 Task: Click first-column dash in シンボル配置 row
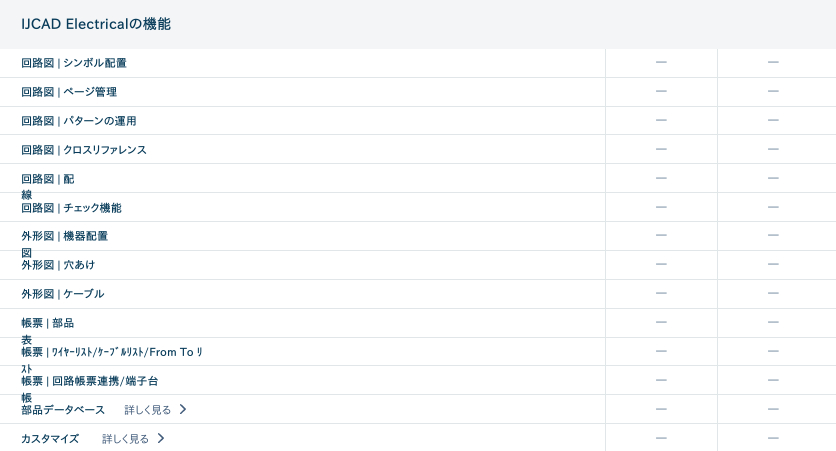[x=661, y=63]
